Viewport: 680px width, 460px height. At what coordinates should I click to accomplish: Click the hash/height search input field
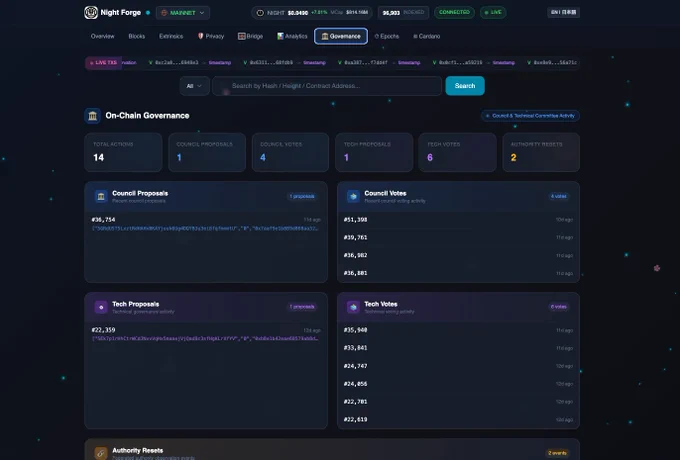327,86
